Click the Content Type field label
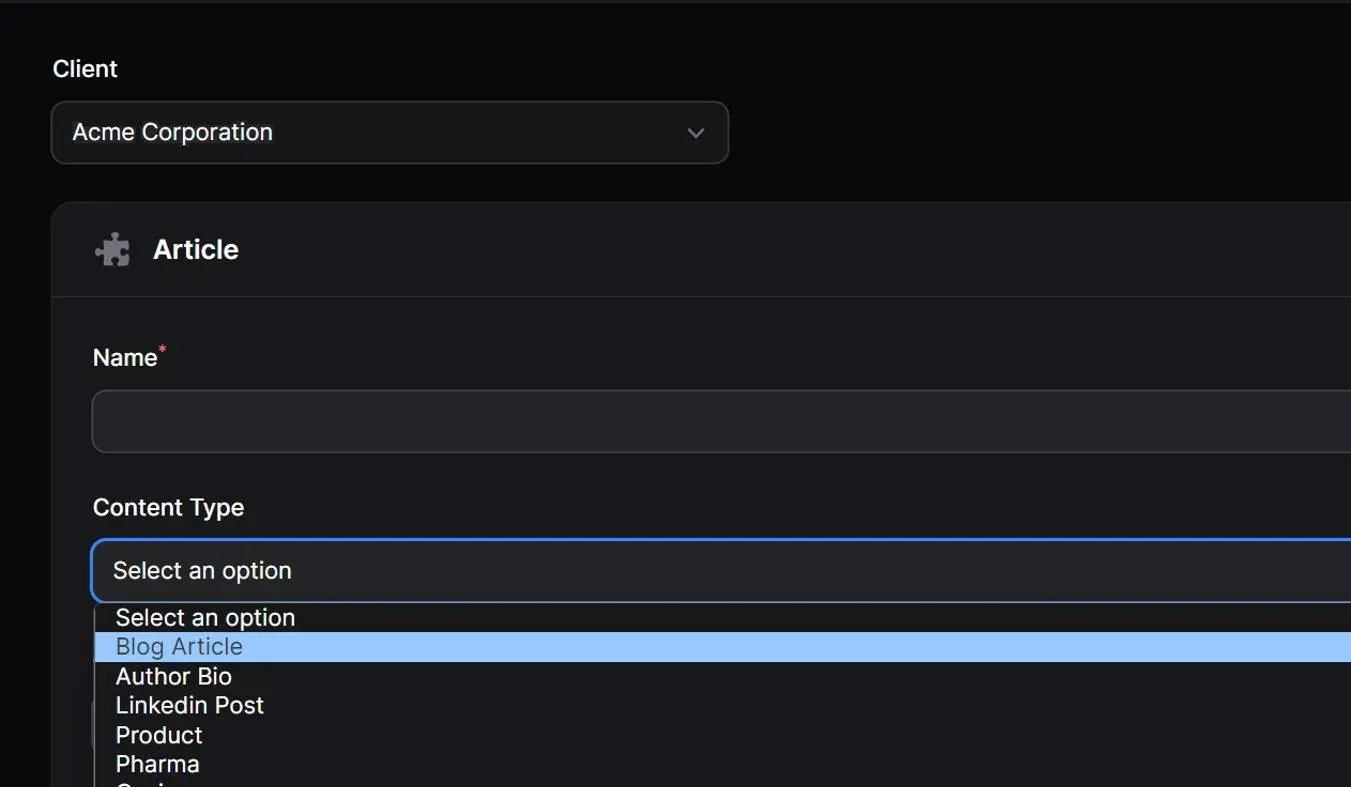 point(168,508)
